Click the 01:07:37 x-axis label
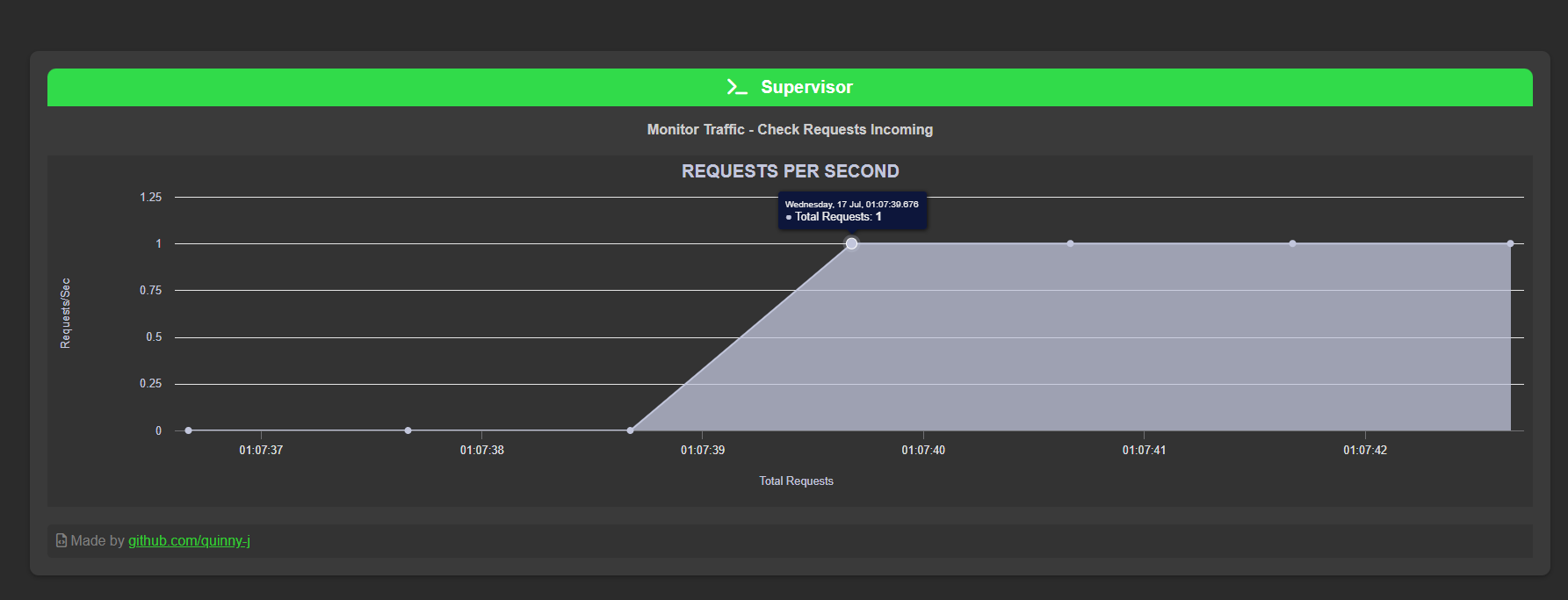 [x=261, y=450]
